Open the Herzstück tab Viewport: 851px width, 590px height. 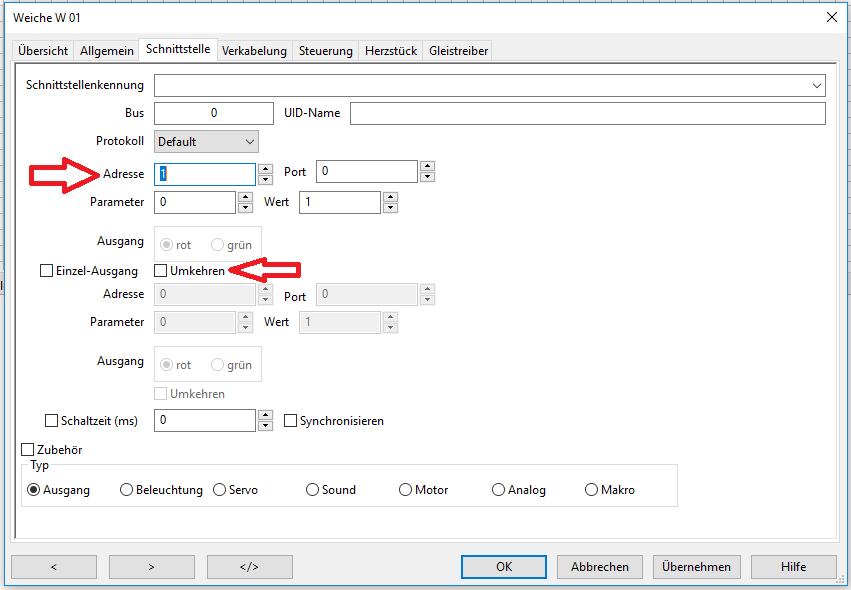click(x=390, y=50)
